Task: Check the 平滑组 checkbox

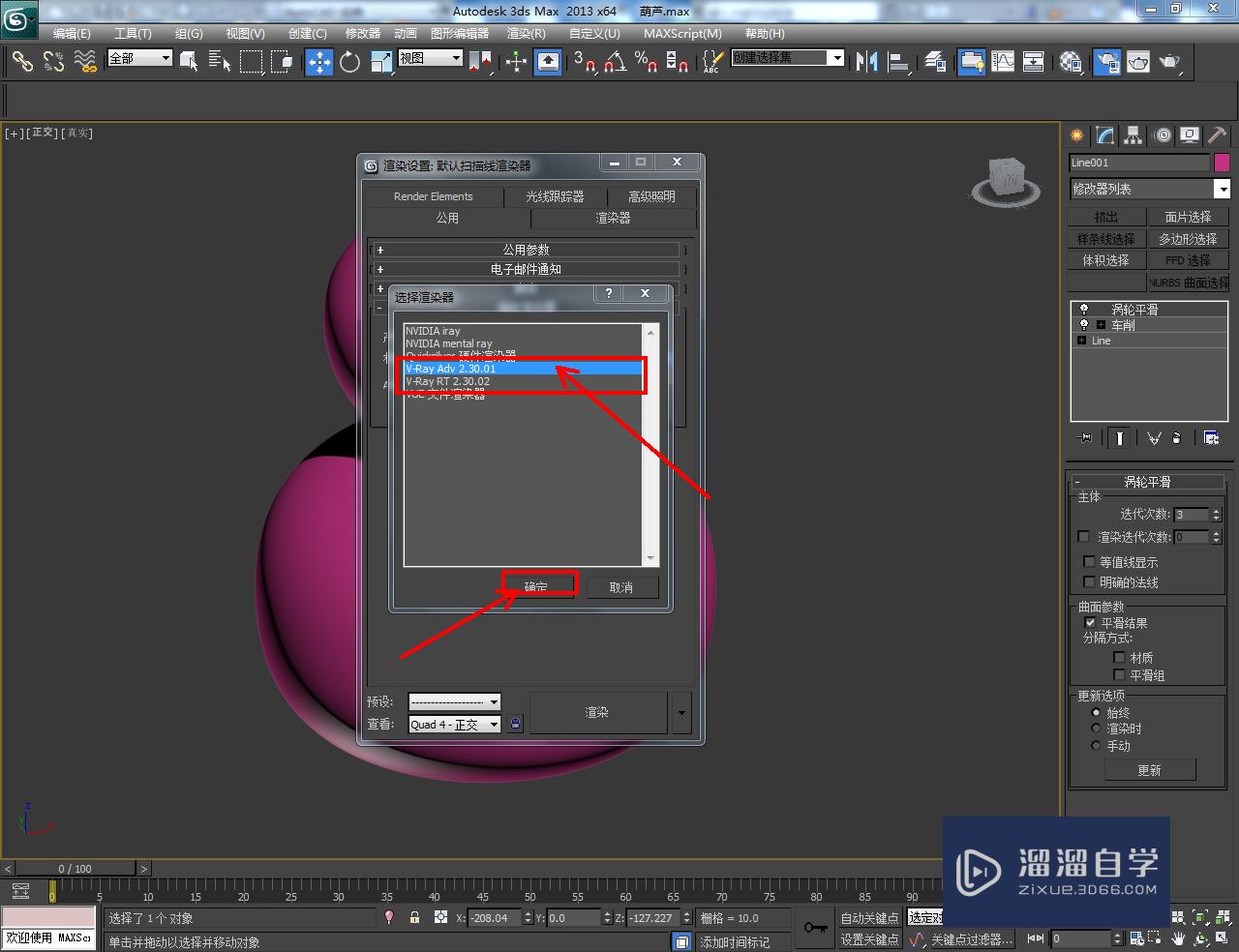Action: (x=1119, y=675)
